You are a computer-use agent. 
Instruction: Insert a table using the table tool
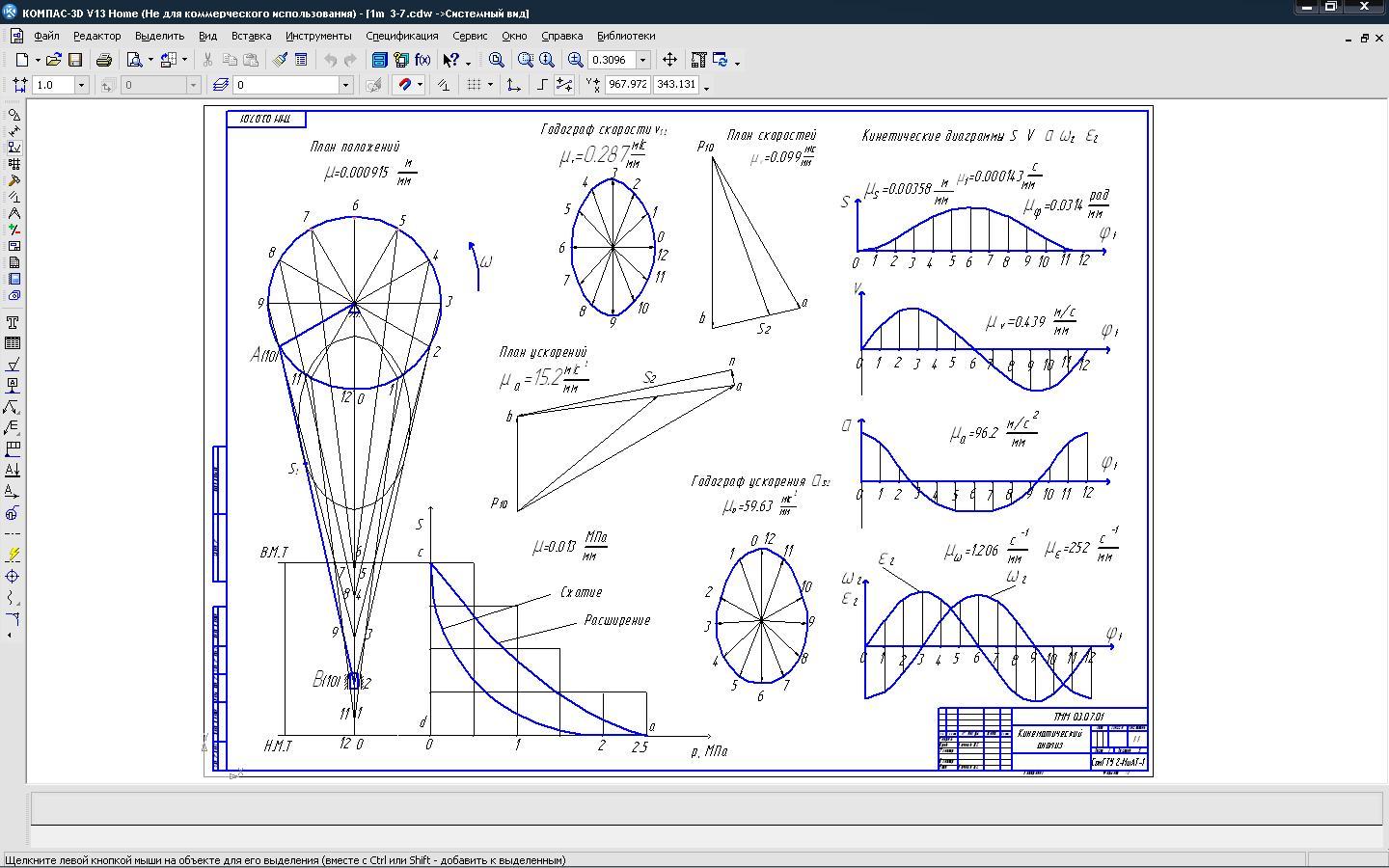tap(14, 343)
